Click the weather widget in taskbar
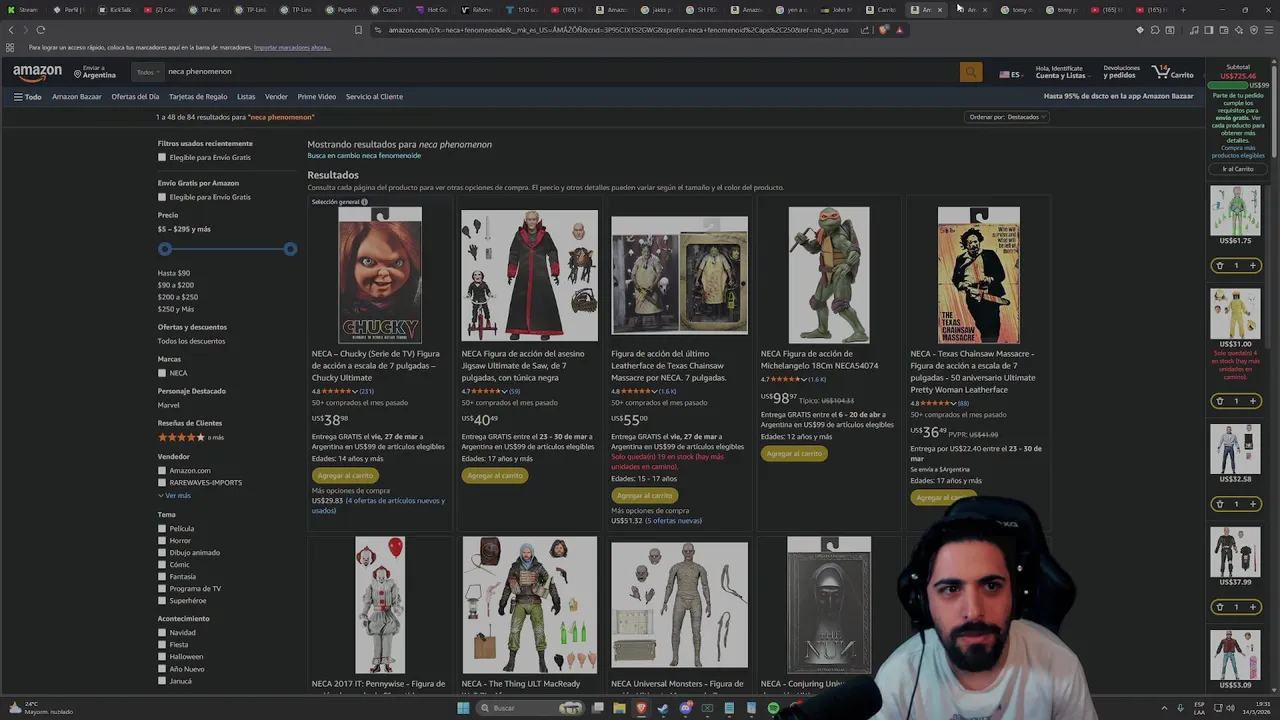The width and height of the screenshot is (1280, 720). click(40, 708)
